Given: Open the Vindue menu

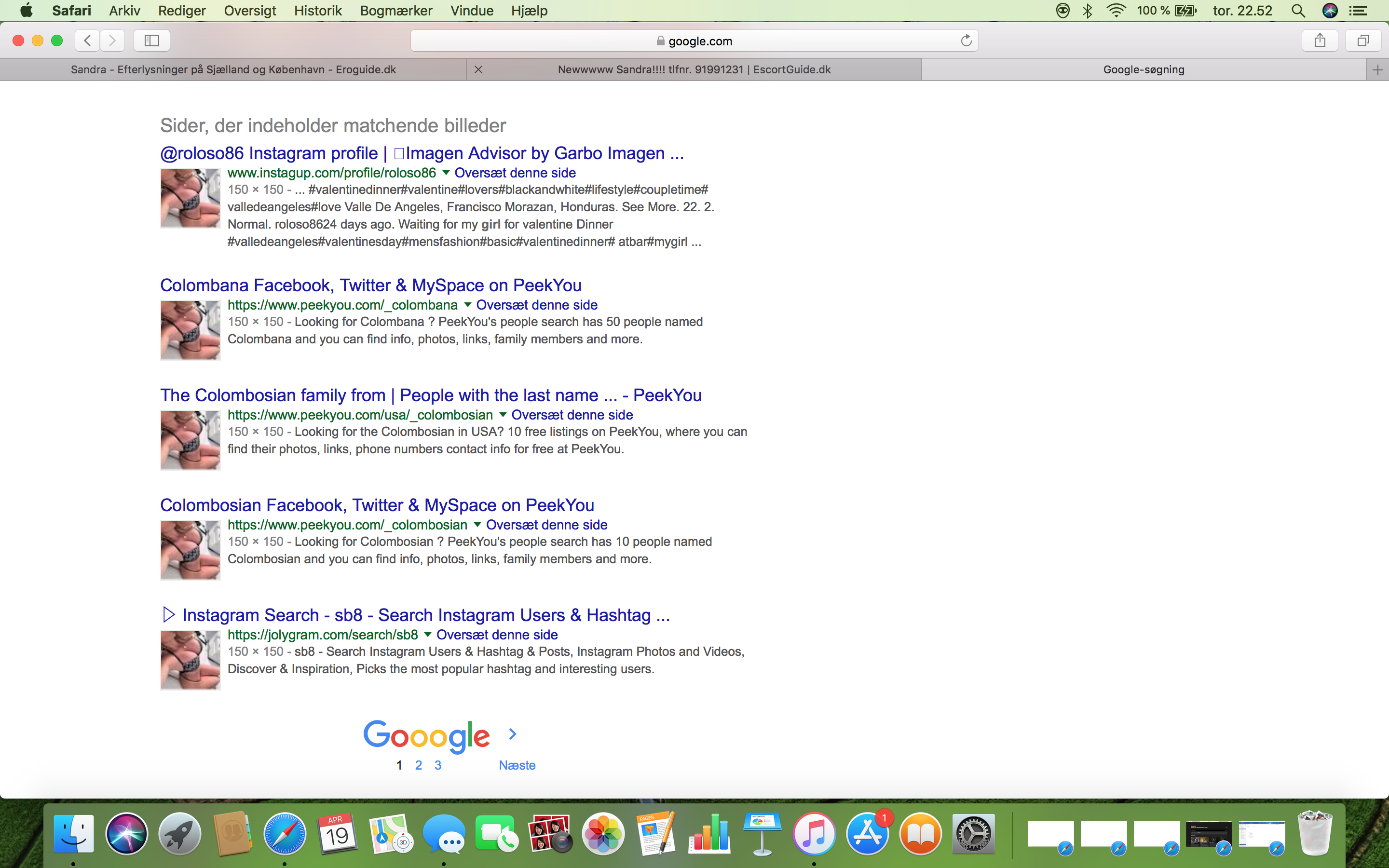Looking at the screenshot, I should point(472,11).
